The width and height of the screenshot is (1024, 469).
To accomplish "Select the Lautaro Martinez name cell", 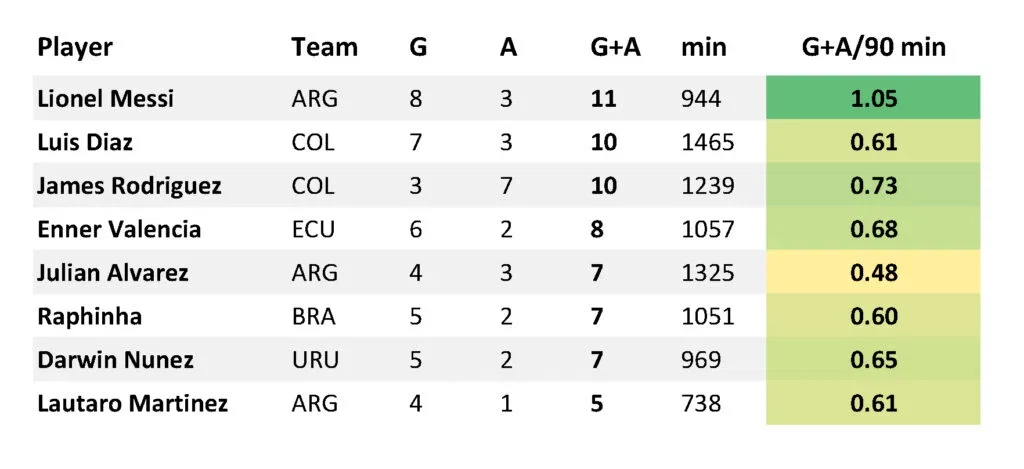I will (133, 403).
